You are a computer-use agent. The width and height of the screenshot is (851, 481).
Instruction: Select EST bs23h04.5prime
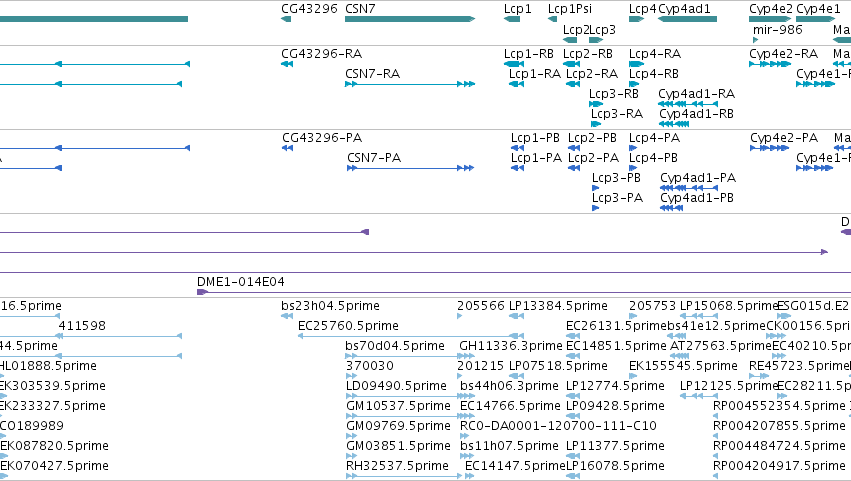pos(331,306)
